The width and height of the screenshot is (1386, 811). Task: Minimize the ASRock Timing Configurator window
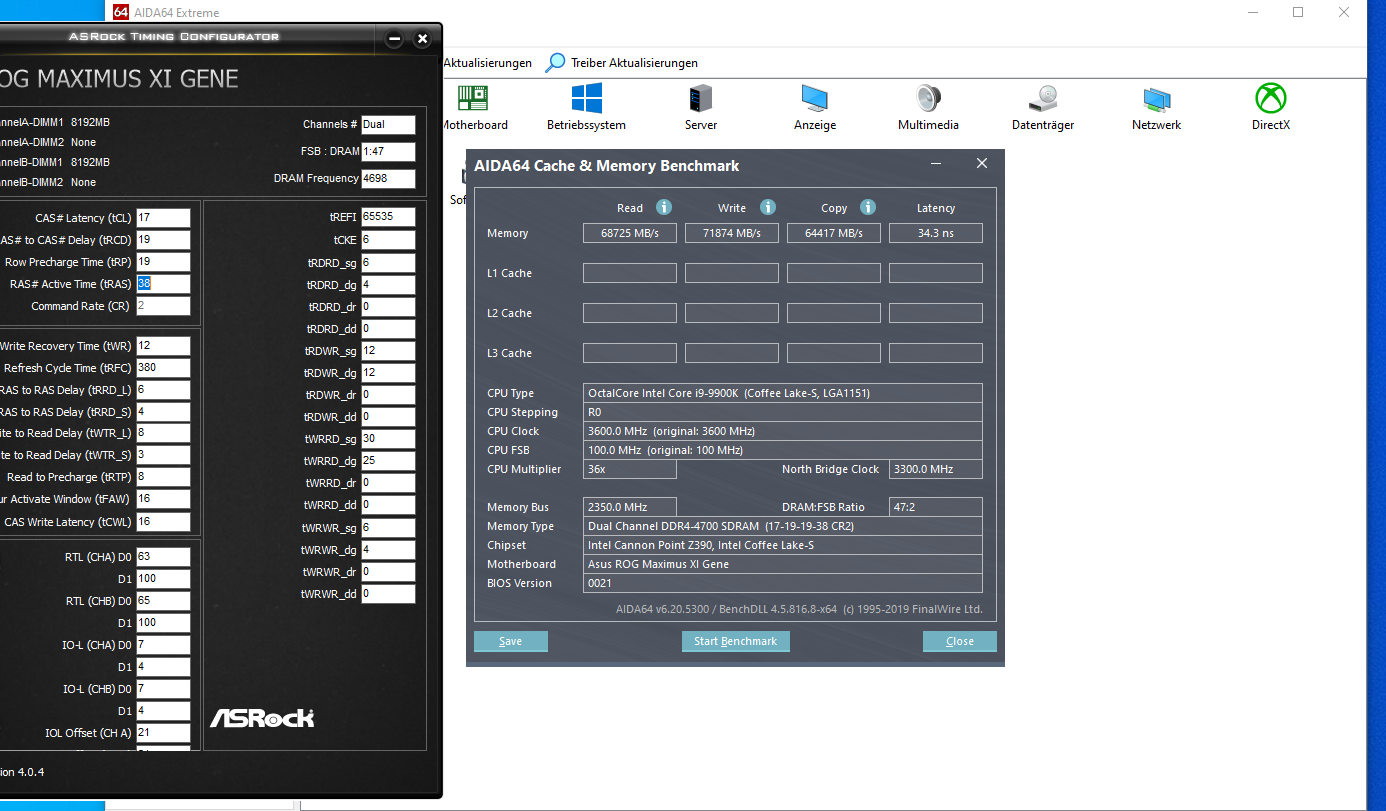[395, 39]
